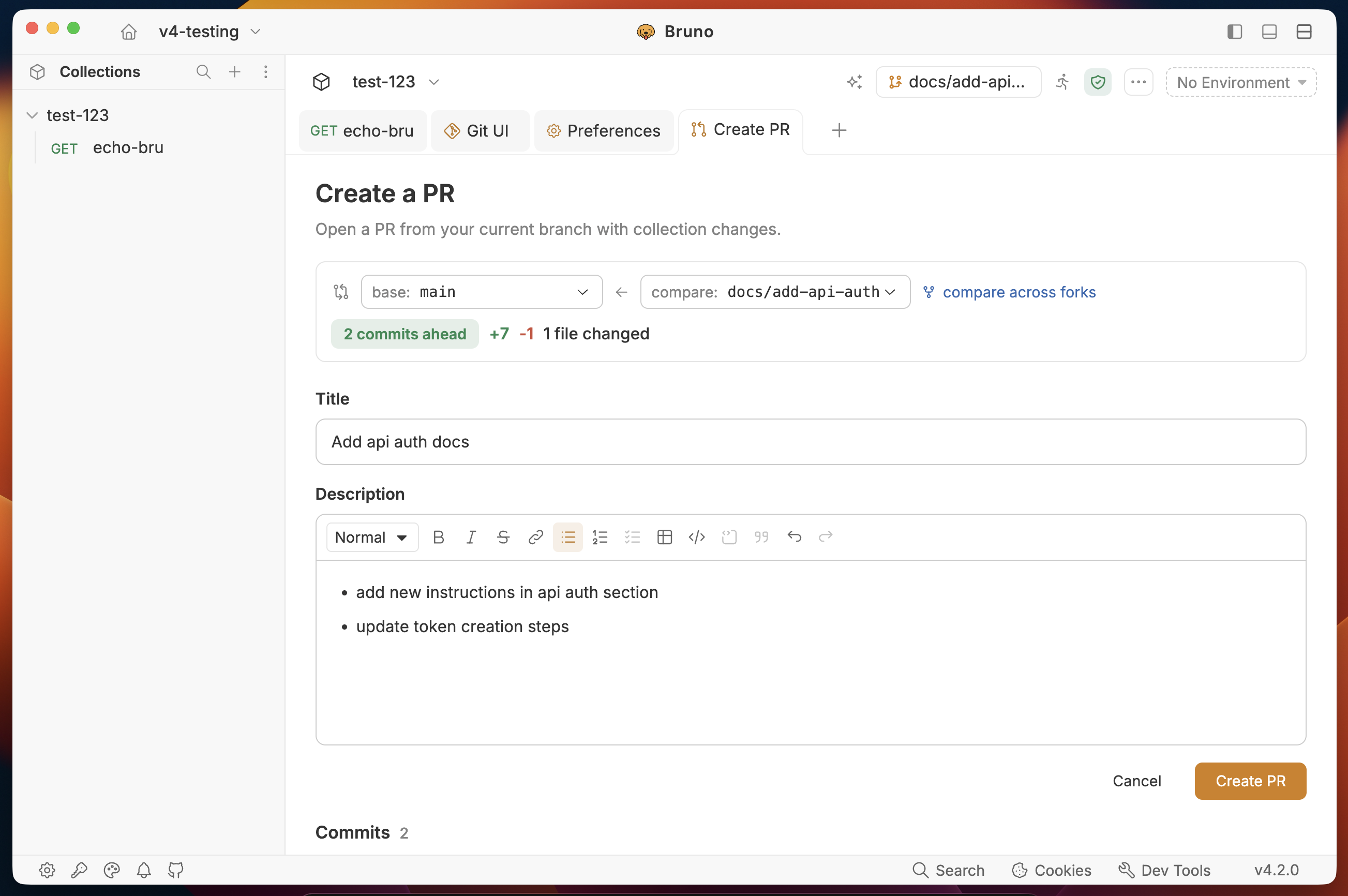Viewport: 1348px width, 896px height.
Task: Open settings gear in the status bar
Action: point(47,870)
